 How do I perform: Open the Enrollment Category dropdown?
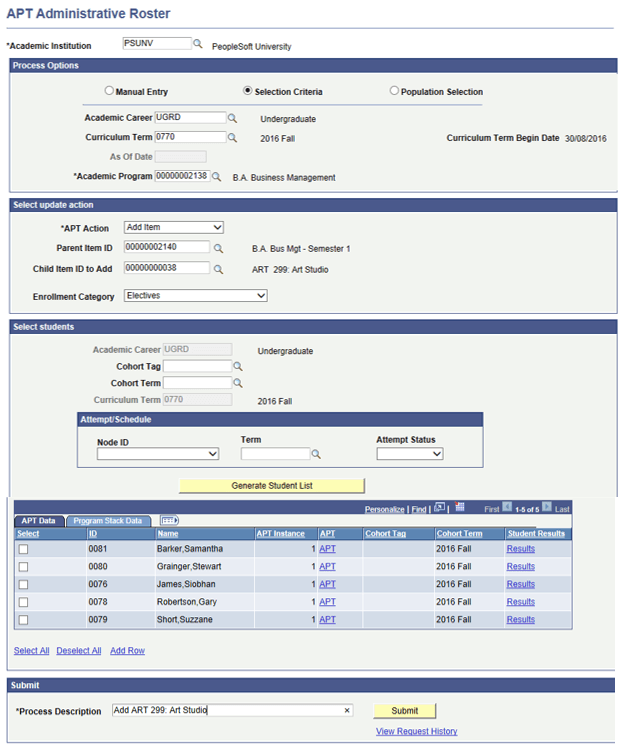(196, 295)
